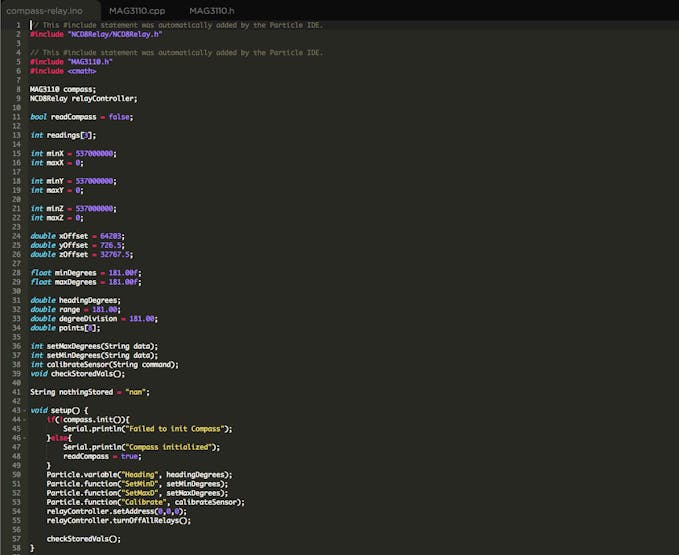The image size is (679, 555).
Task: Click line number 11 in the gutter
Action: (16, 117)
